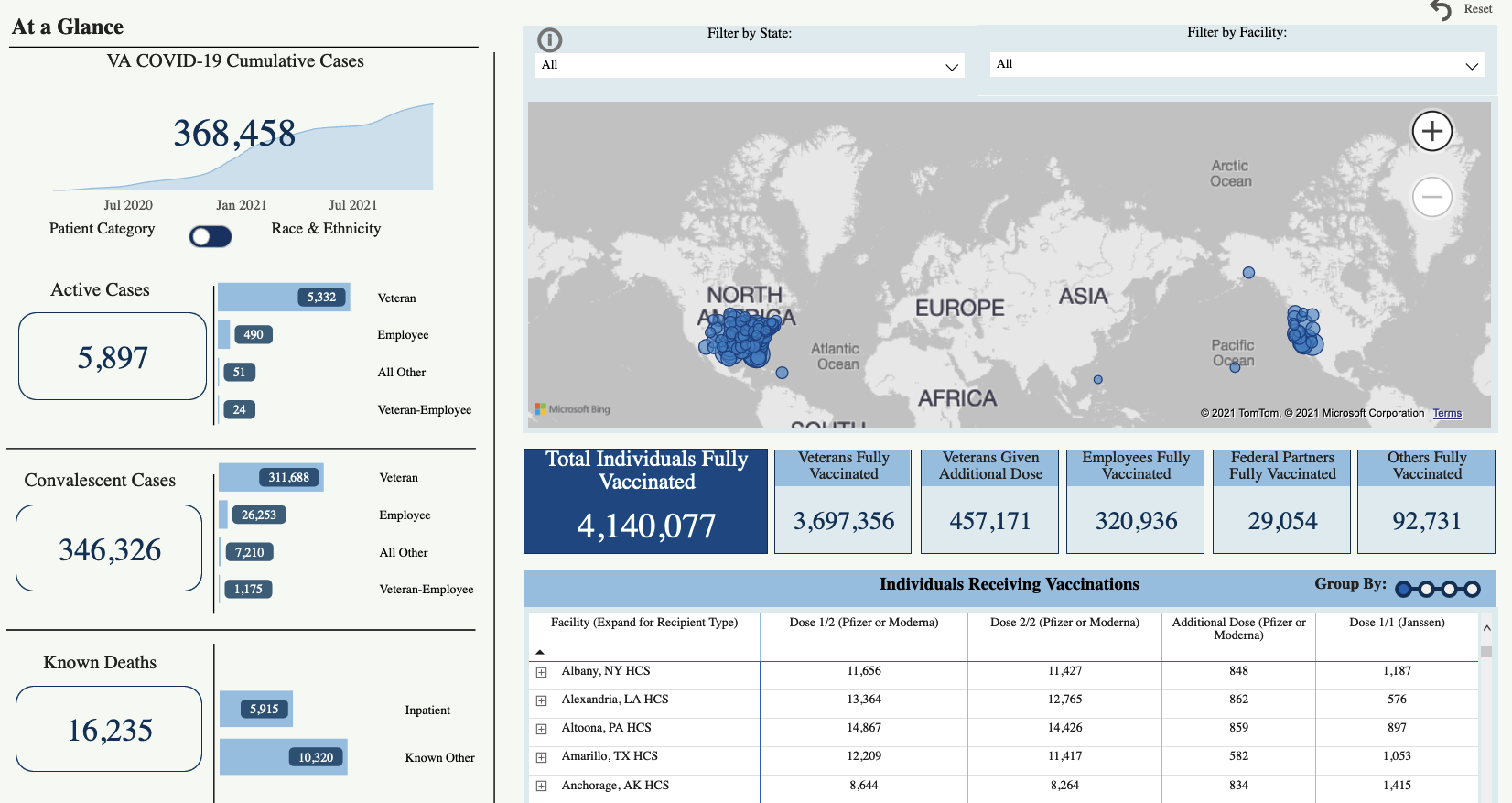The image size is (1512, 803).
Task: Zoom out on the map with minus button
Action: point(1431,197)
